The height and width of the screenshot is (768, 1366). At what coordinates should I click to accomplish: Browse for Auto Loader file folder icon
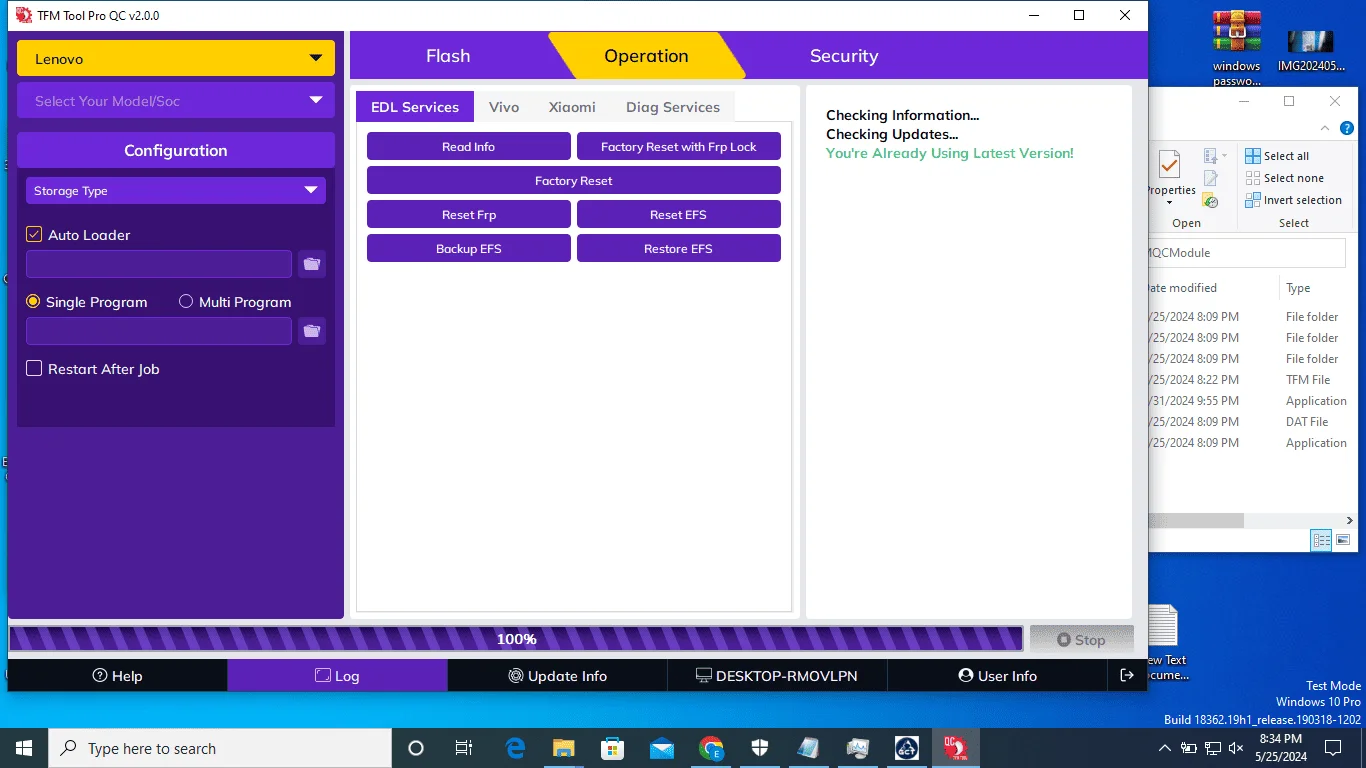pos(312,264)
